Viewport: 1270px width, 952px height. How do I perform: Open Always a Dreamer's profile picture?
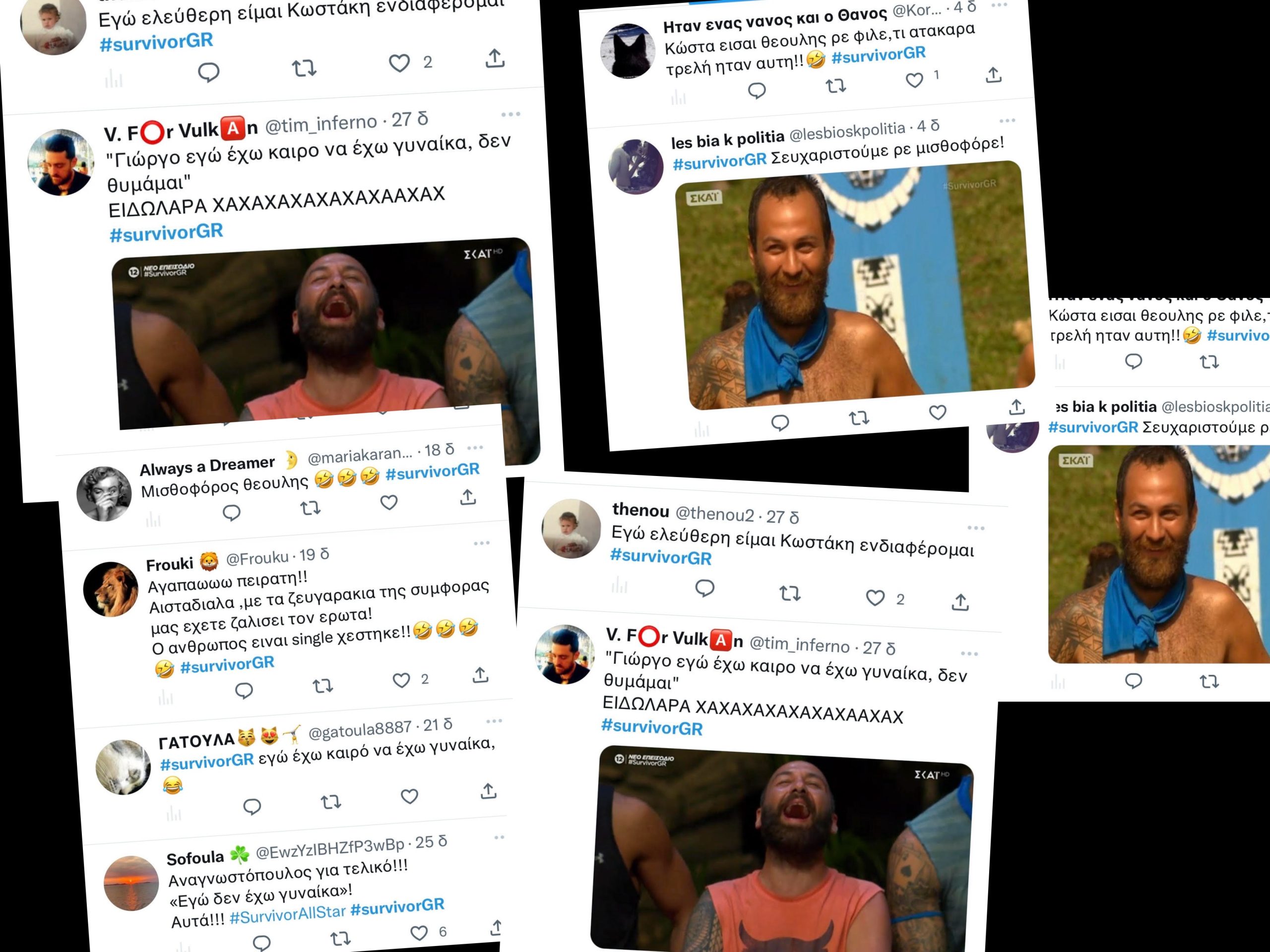104,493
